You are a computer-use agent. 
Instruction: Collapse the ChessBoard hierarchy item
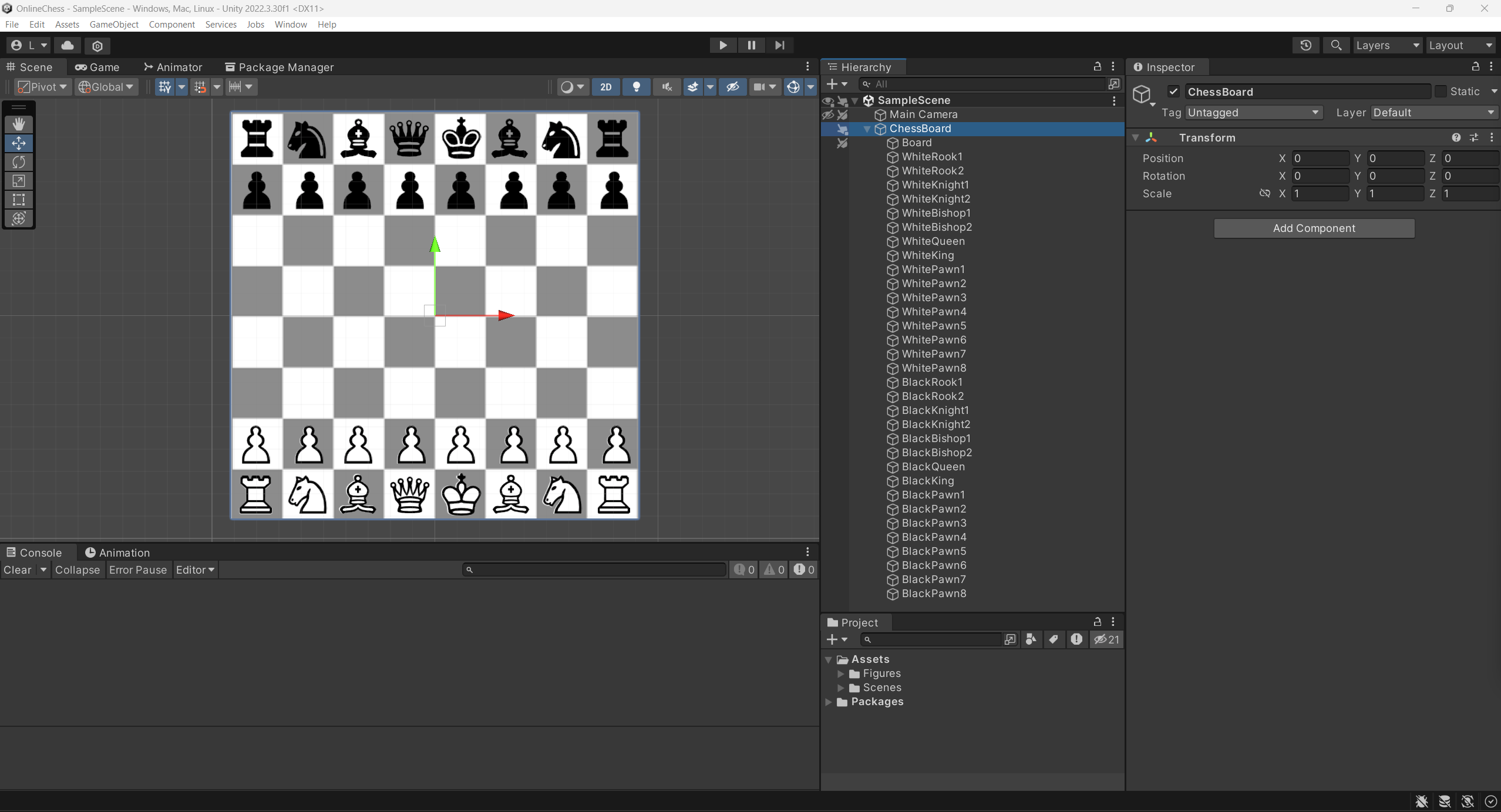coord(867,129)
